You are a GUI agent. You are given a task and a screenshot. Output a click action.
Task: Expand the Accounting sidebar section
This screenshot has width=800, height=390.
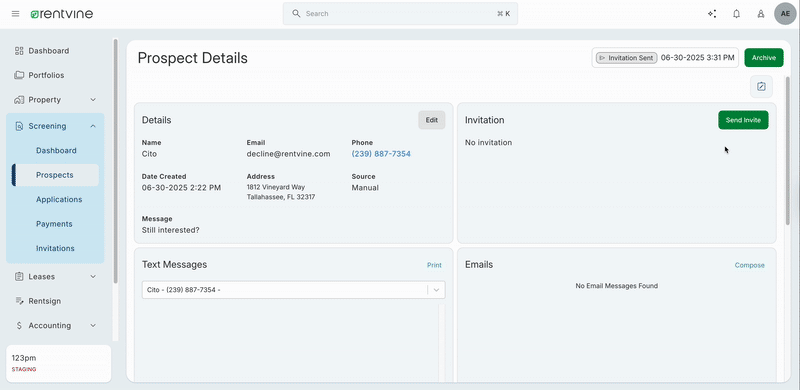click(93, 325)
